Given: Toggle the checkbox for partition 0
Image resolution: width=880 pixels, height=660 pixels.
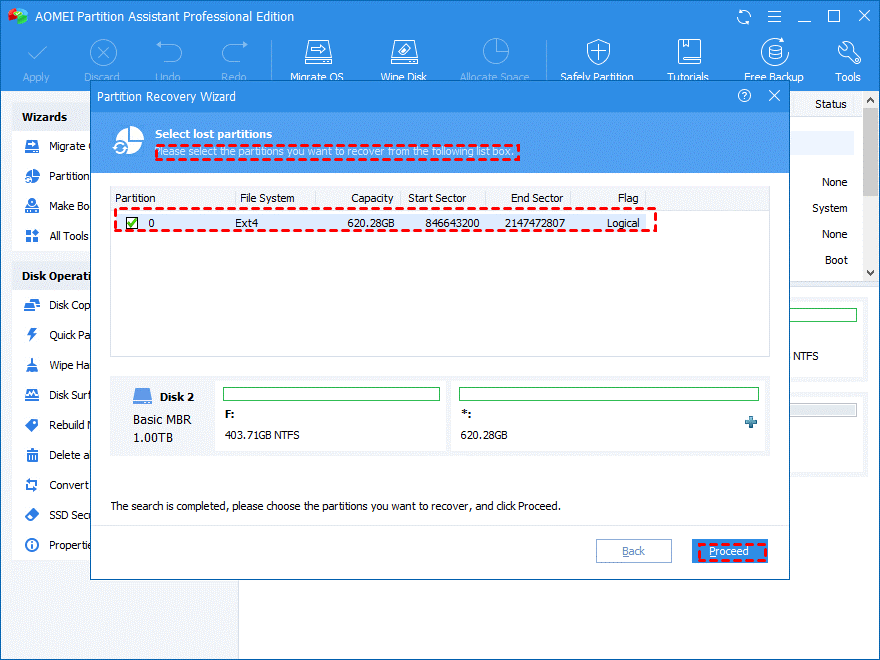Looking at the screenshot, I should pyautogui.click(x=132, y=223).
